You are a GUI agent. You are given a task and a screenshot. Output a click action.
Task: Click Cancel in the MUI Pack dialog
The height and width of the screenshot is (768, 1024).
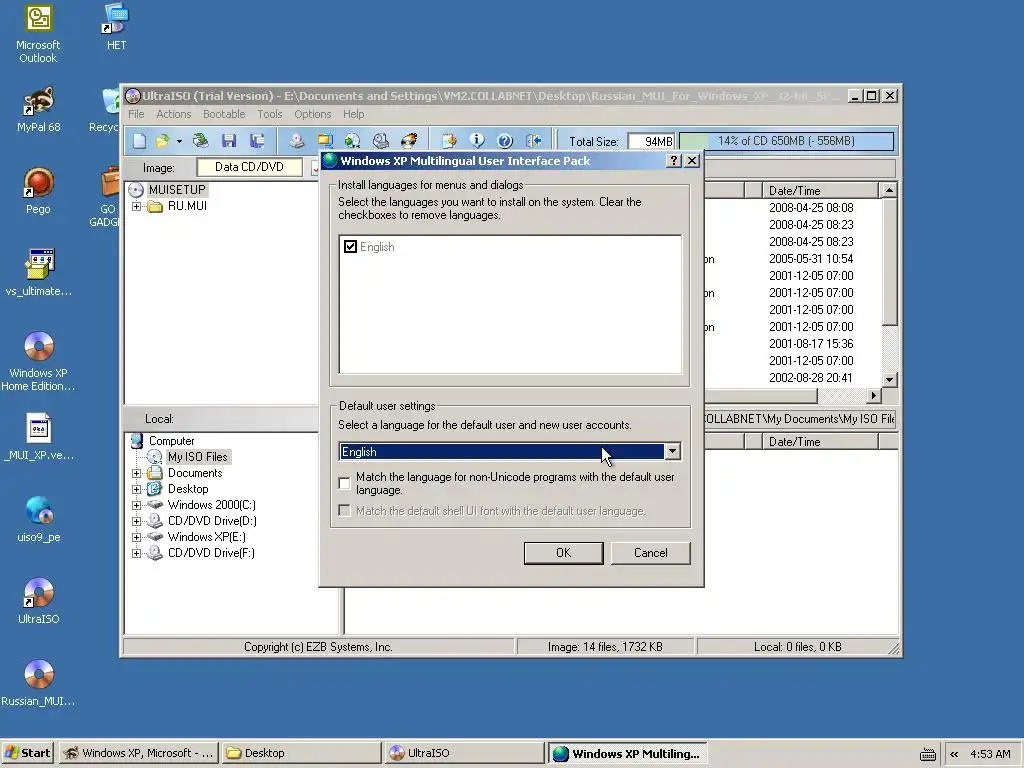[650, 553]
